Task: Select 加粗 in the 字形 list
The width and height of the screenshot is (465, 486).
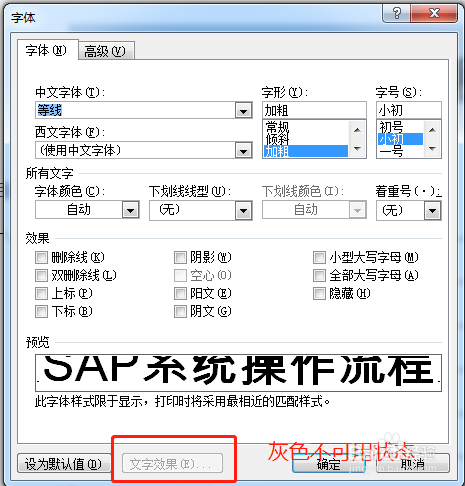Action: click(x=306, y=151)
